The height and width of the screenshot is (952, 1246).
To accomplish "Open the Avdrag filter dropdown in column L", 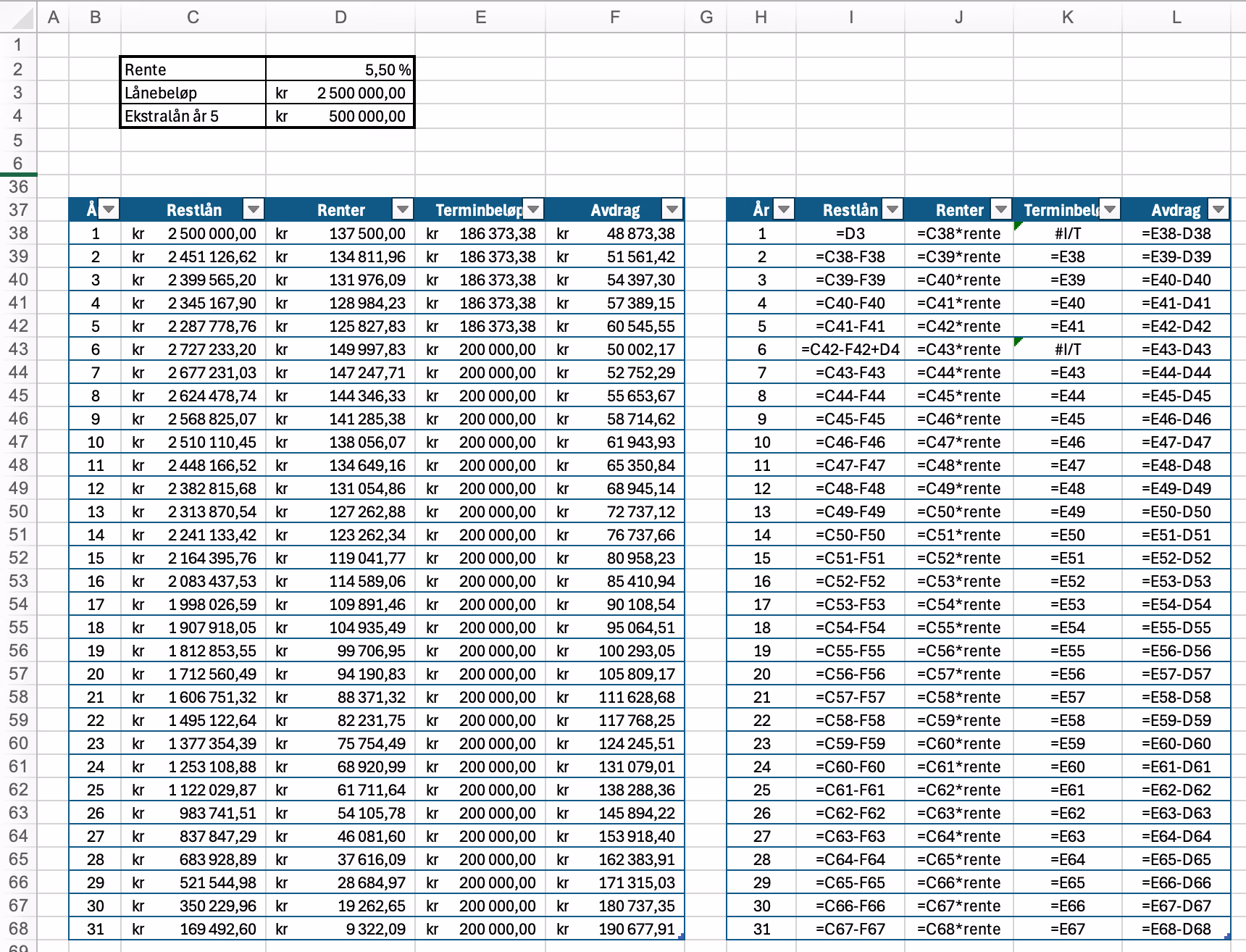I will coord(1218,210).
